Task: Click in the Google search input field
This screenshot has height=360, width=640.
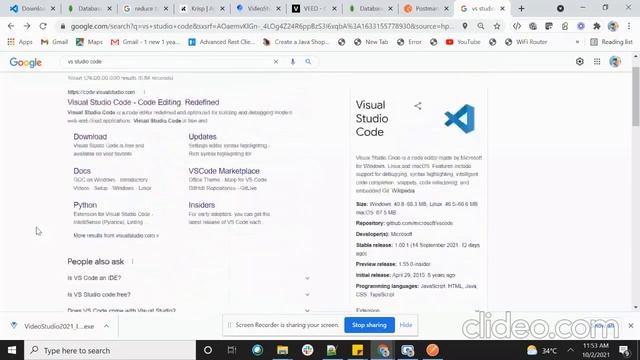Action: (x=167, y=62)
